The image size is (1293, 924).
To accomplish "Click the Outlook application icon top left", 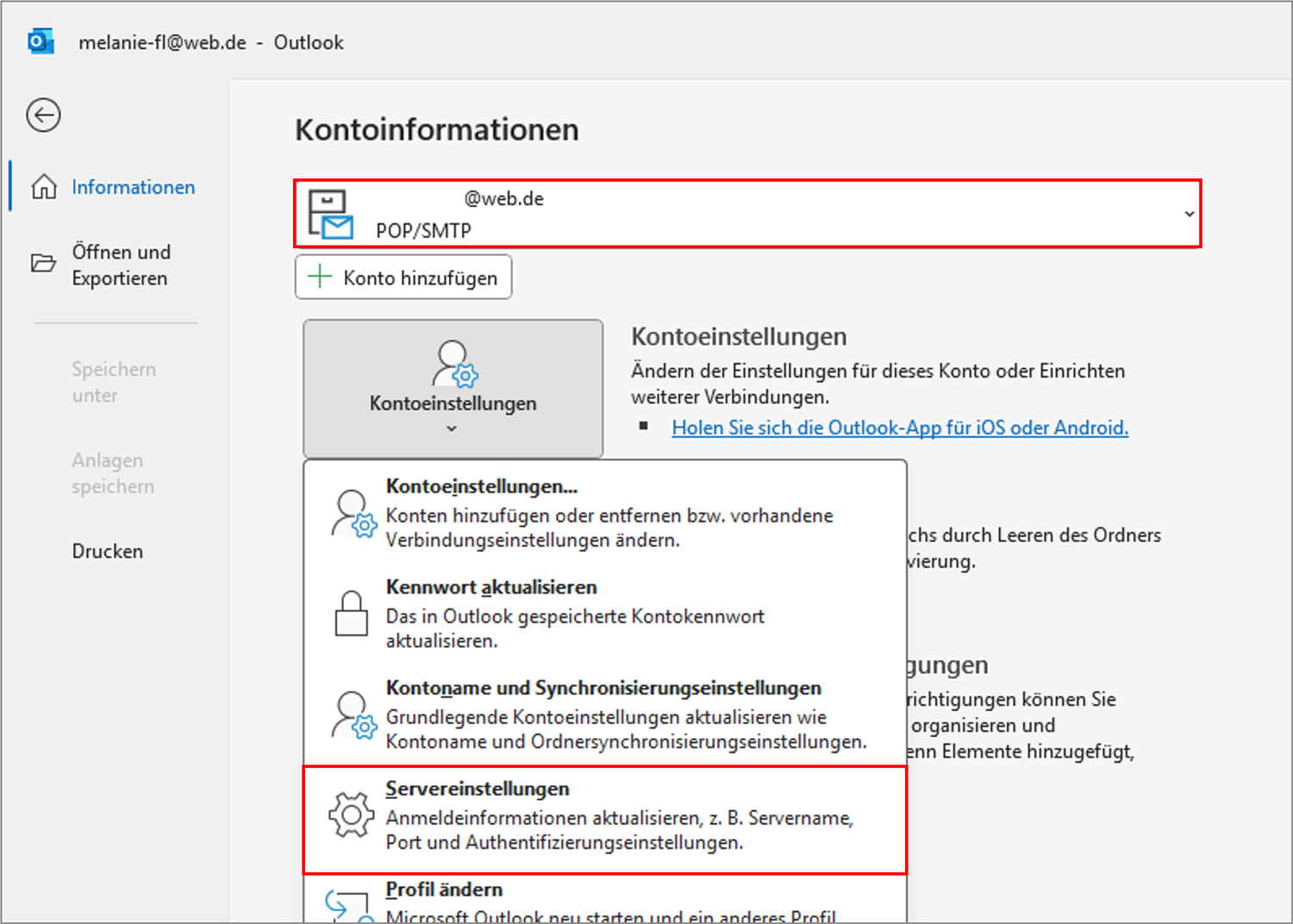I will (41, 41).
